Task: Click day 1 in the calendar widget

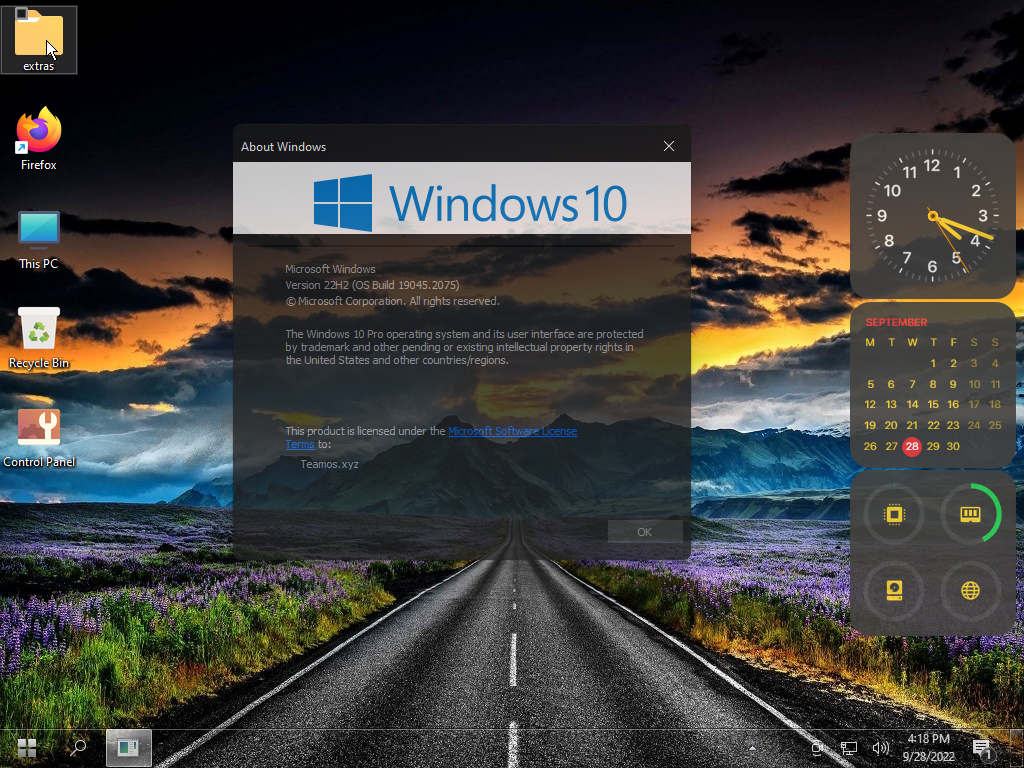Action: click(933, 363)
